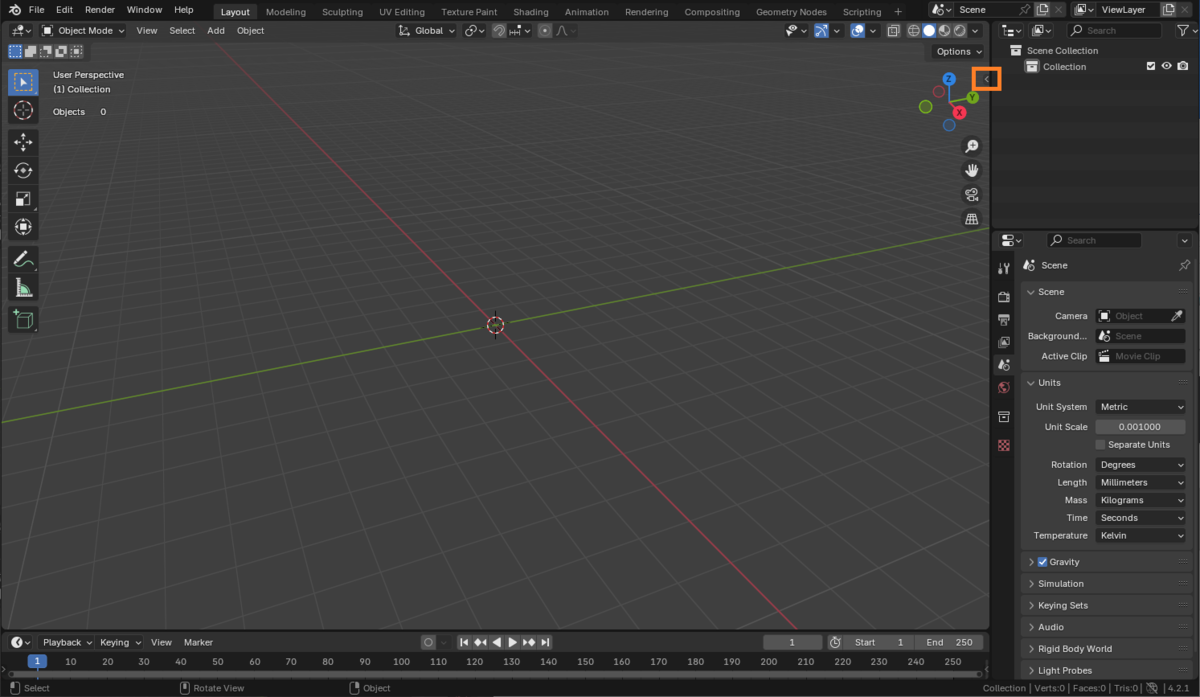Open the outliner filter funnel icon

(x=1182, y=31)
